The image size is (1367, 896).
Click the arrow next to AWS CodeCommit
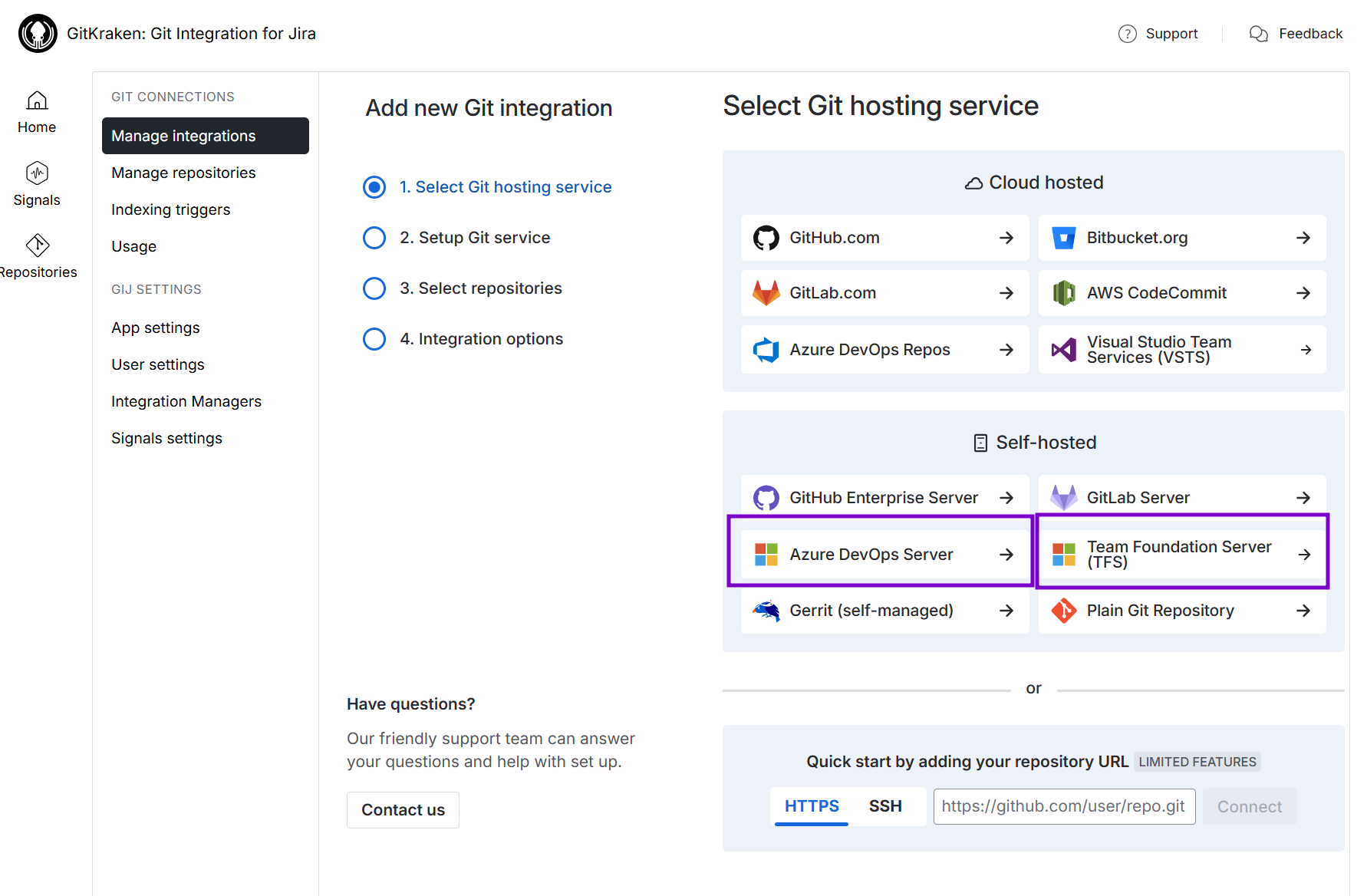1303,293
